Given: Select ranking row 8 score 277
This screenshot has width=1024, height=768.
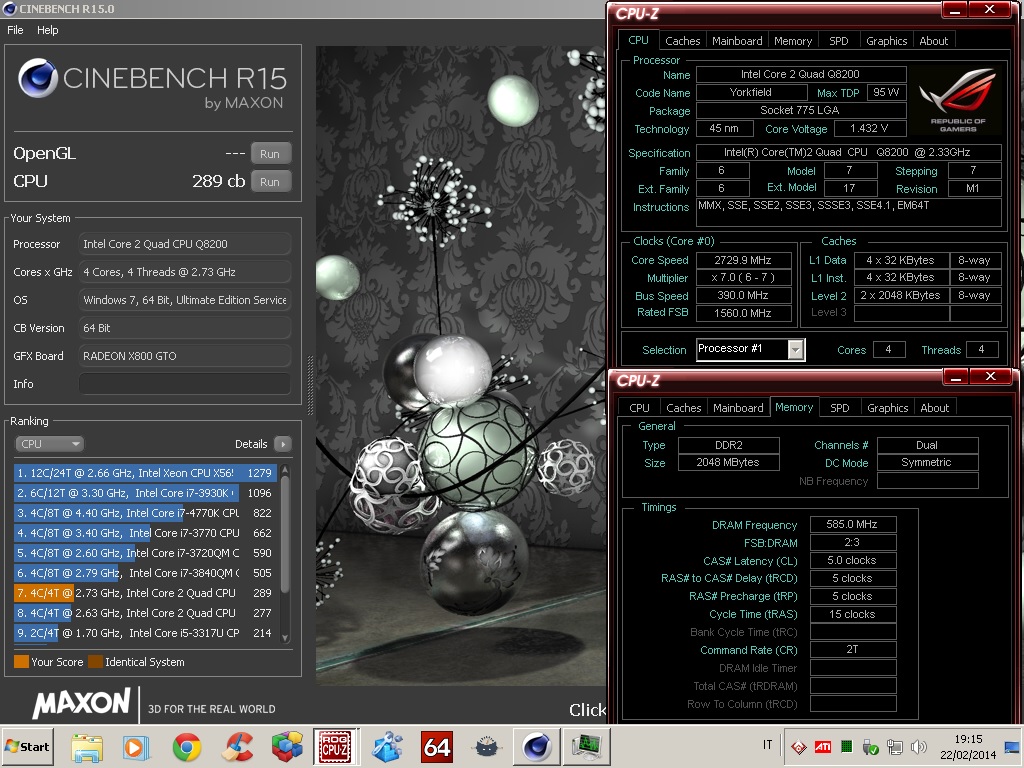Looking at the screenshot, I should 144,613.
